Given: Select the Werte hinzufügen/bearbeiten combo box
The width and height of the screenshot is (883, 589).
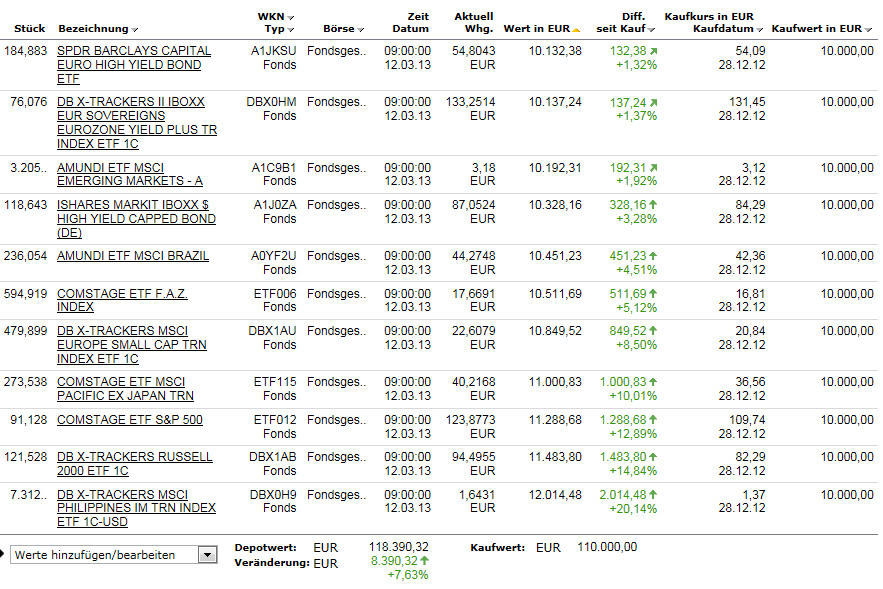Looking at the screenshot, I should (x=114, y=555).
